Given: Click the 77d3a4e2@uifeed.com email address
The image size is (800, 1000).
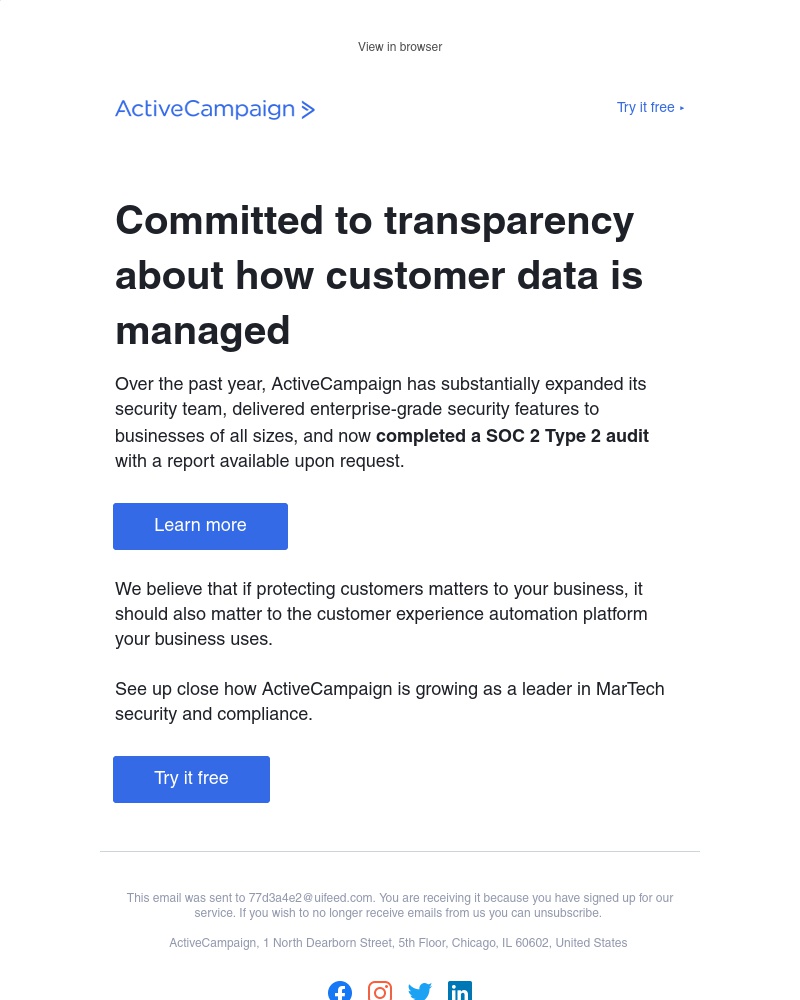Looking at the screenshot, I should (x=311, y=898).
